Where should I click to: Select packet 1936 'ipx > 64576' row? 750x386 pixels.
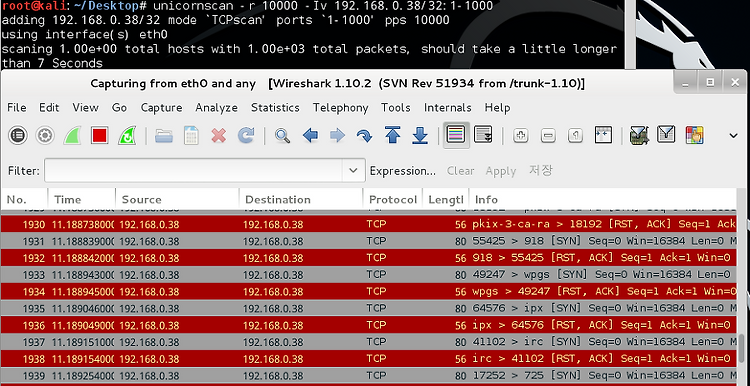tap(369, 325)
